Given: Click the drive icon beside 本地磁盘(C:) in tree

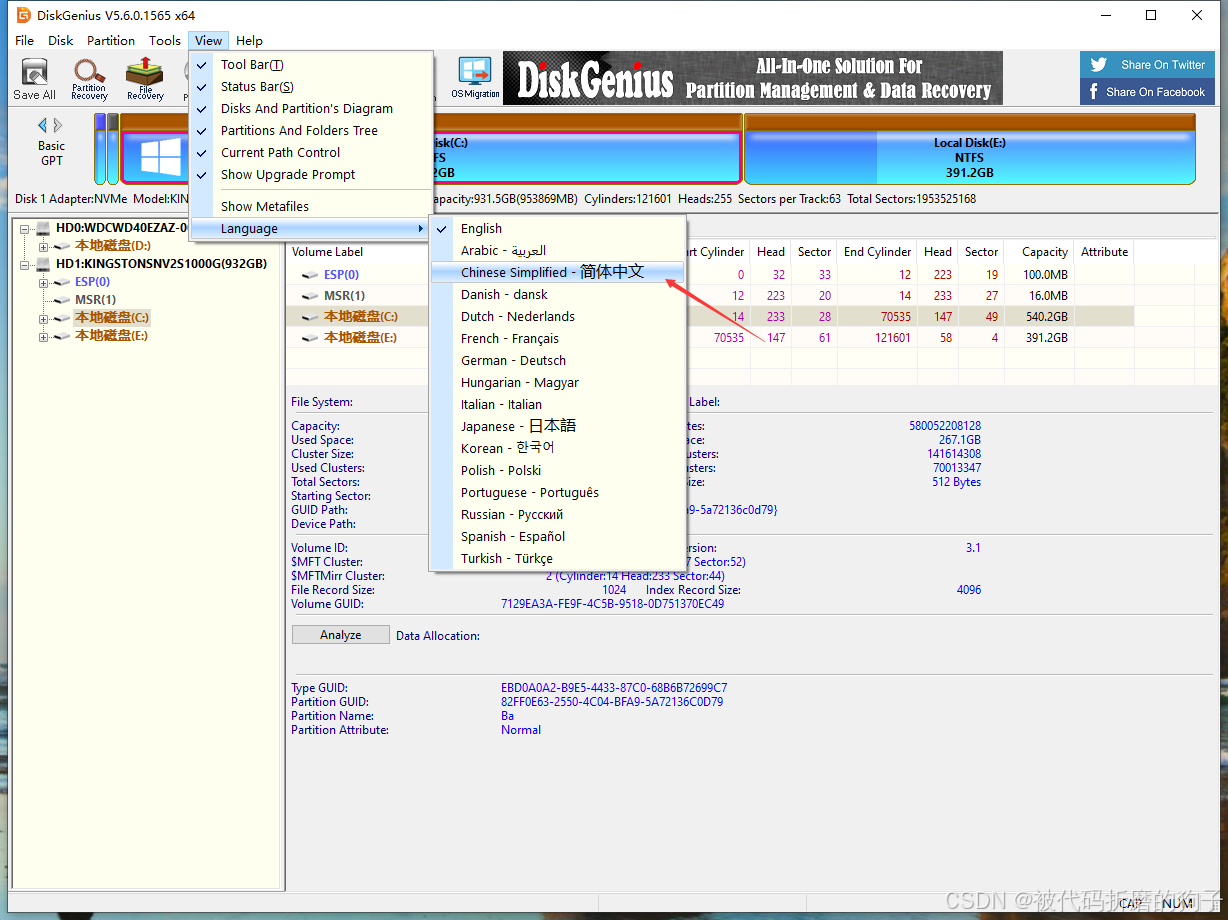Looking at the screenshot, I should 63,318.
